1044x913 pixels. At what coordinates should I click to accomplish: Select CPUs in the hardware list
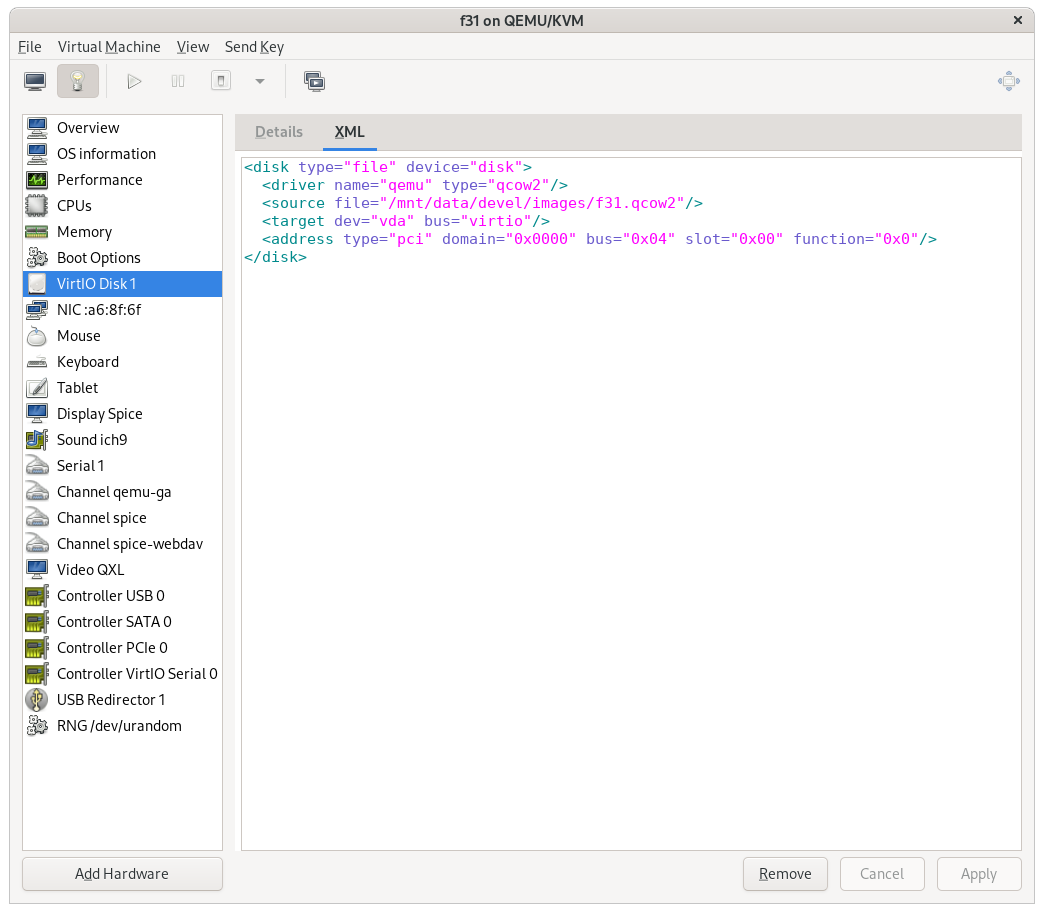coord(123,206)
